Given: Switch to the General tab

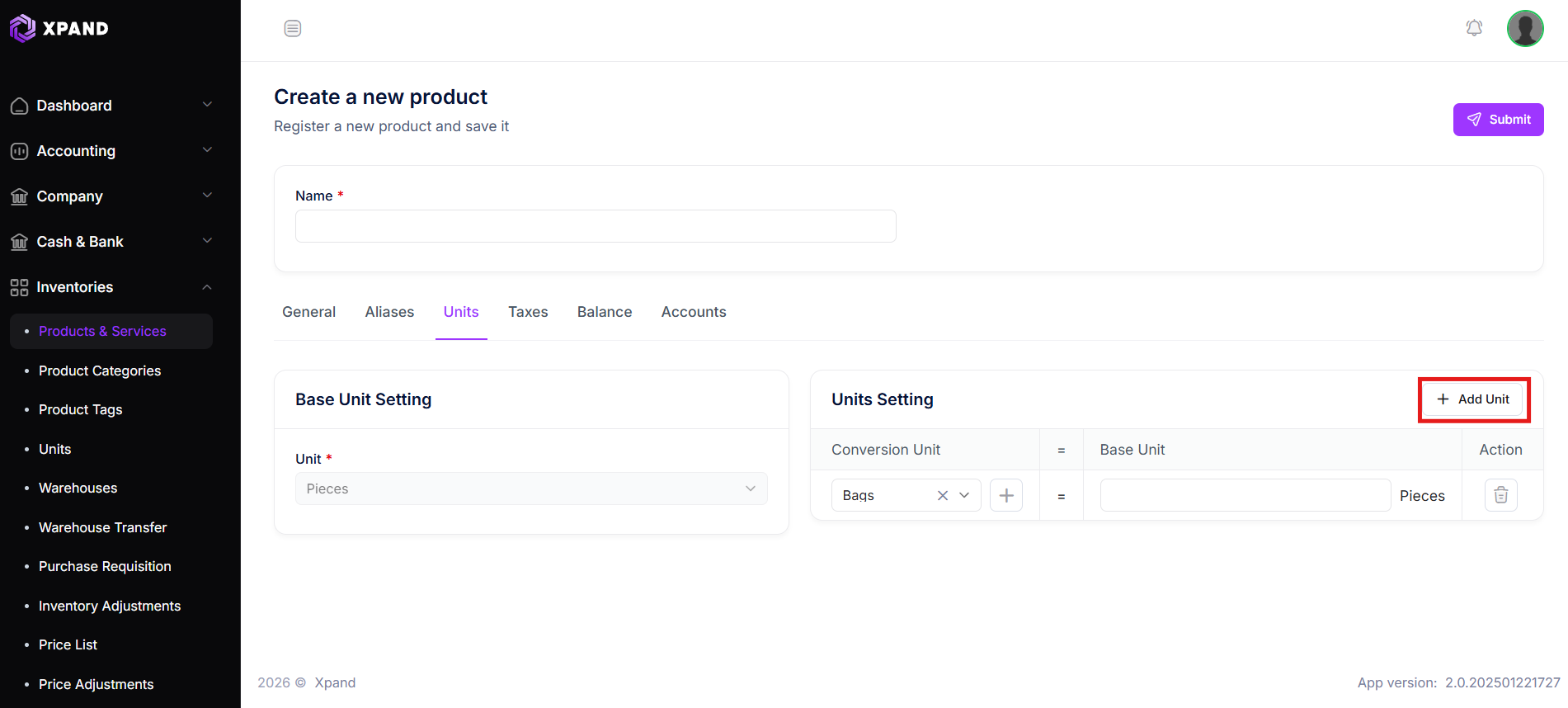Looking at the screenshot, I should point(308,312).
